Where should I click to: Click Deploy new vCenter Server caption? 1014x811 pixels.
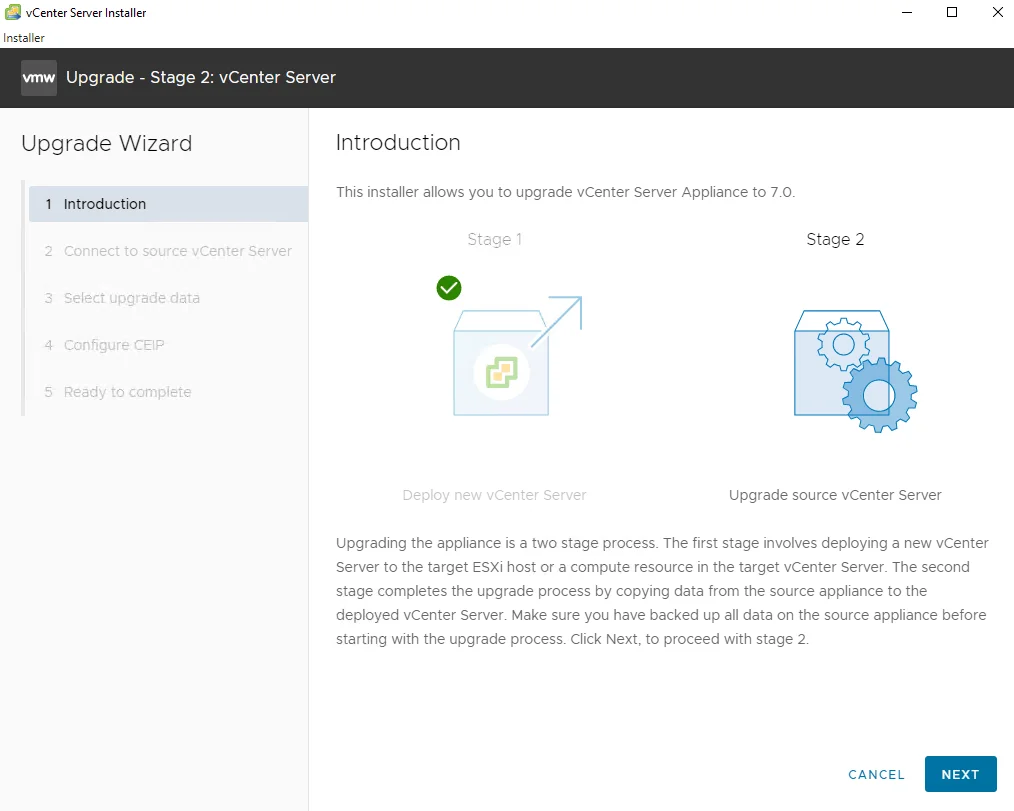494,495
